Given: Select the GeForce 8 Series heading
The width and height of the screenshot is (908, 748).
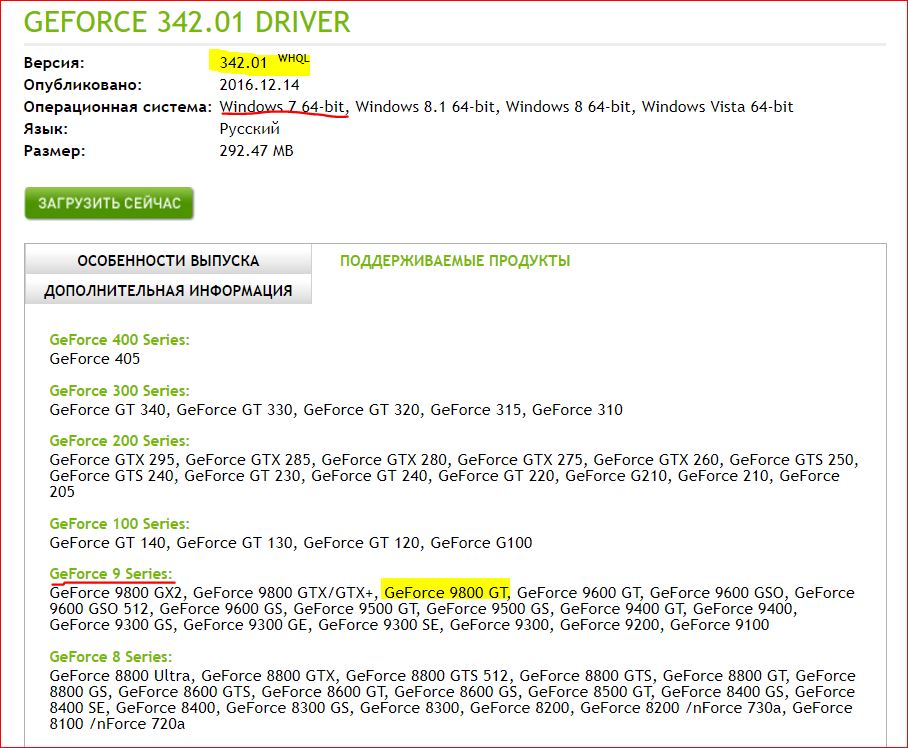Looking at the screenshot, I should tap(110, 657).
